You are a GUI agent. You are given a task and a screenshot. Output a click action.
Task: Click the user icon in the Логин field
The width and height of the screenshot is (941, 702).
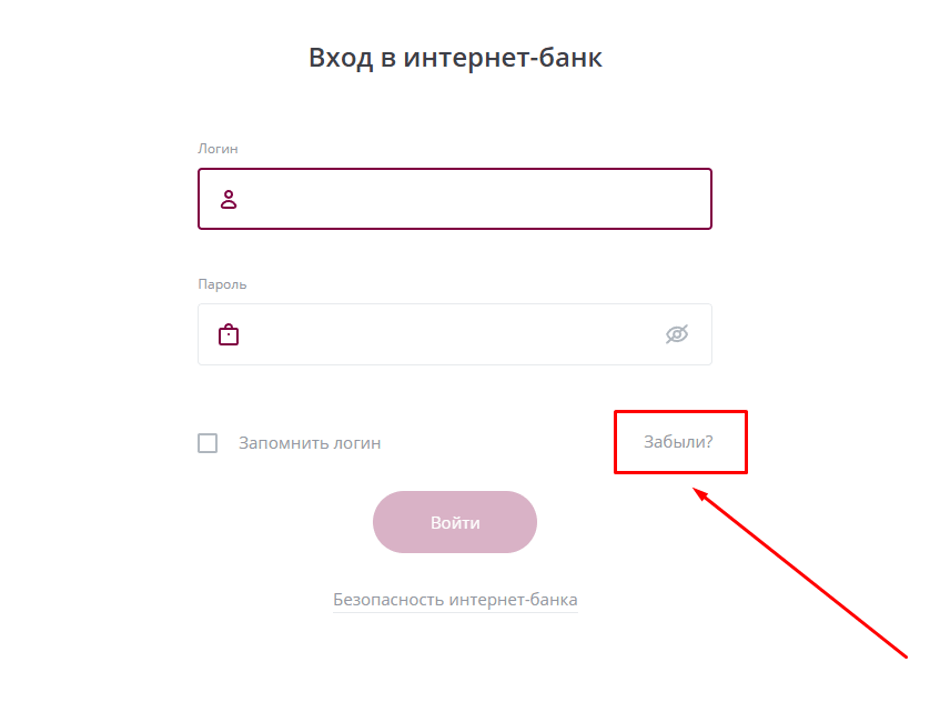229,199
